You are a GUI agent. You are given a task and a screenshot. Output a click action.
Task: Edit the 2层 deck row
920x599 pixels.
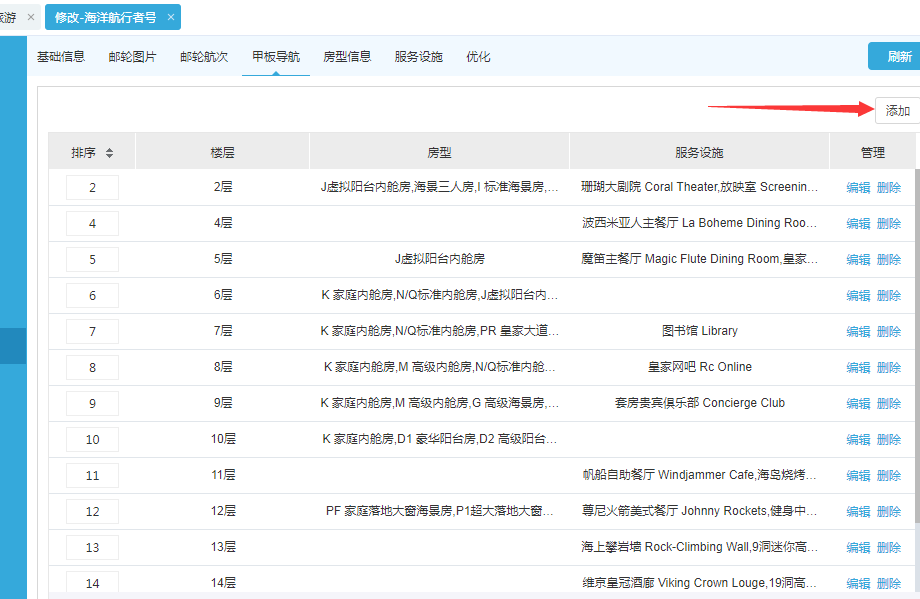coord(858,188)
